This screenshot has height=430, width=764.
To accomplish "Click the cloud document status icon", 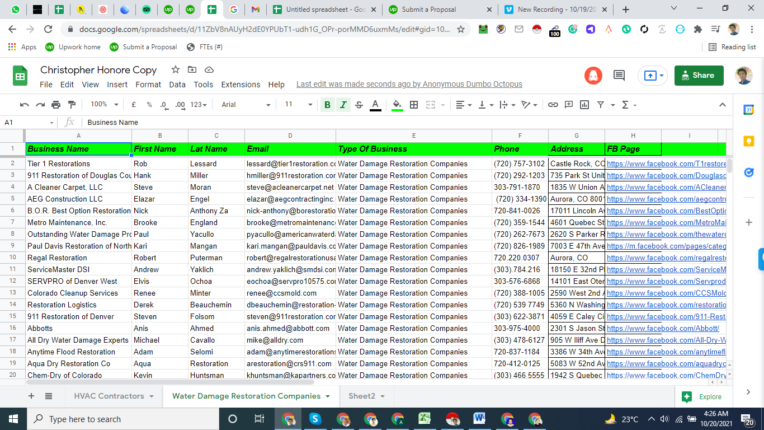I will pyautogui.click(x=209, y=70).
